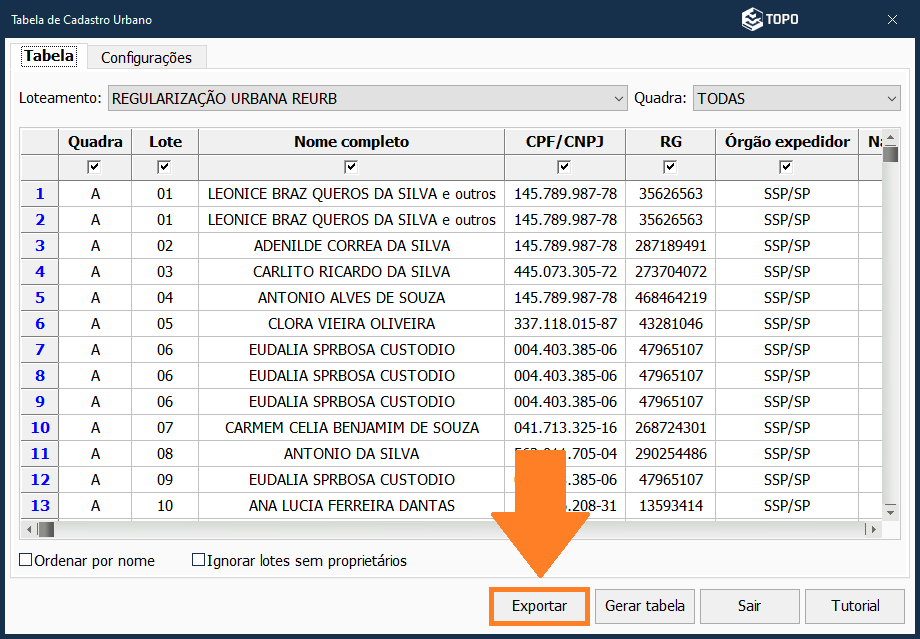Viewport: 920px width, 639px height.
Task: Switch to the Configurações tab
Action: pyautogui.click(x=146, y=58)
